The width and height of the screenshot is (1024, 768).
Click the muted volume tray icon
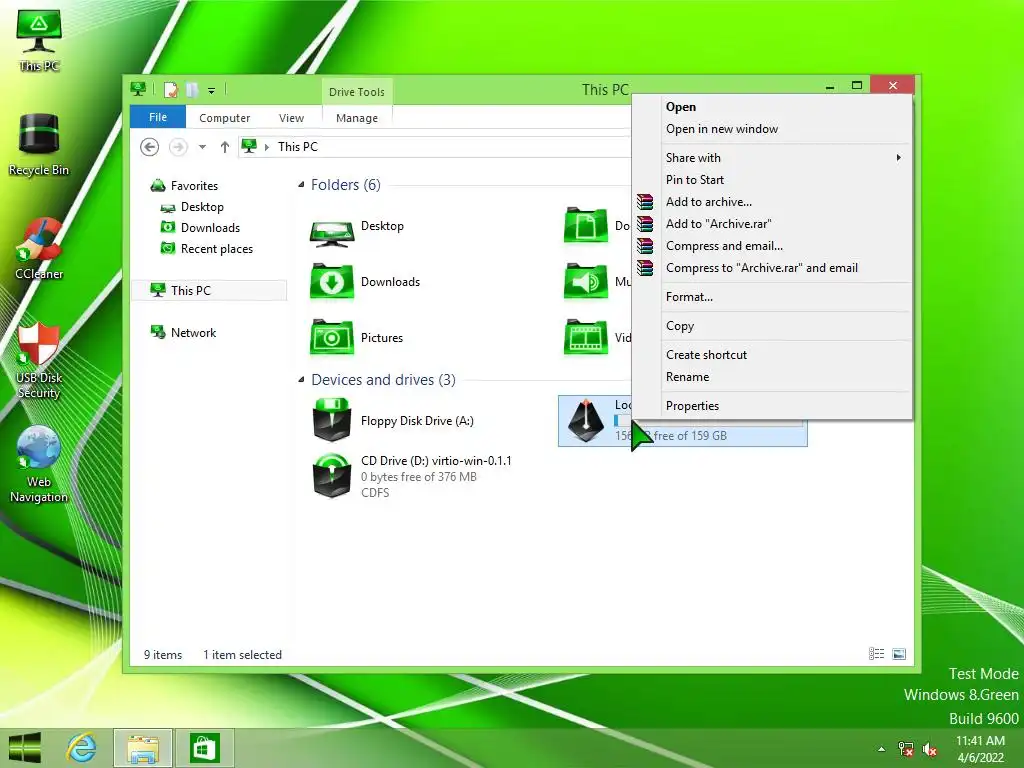pos(930,749)
